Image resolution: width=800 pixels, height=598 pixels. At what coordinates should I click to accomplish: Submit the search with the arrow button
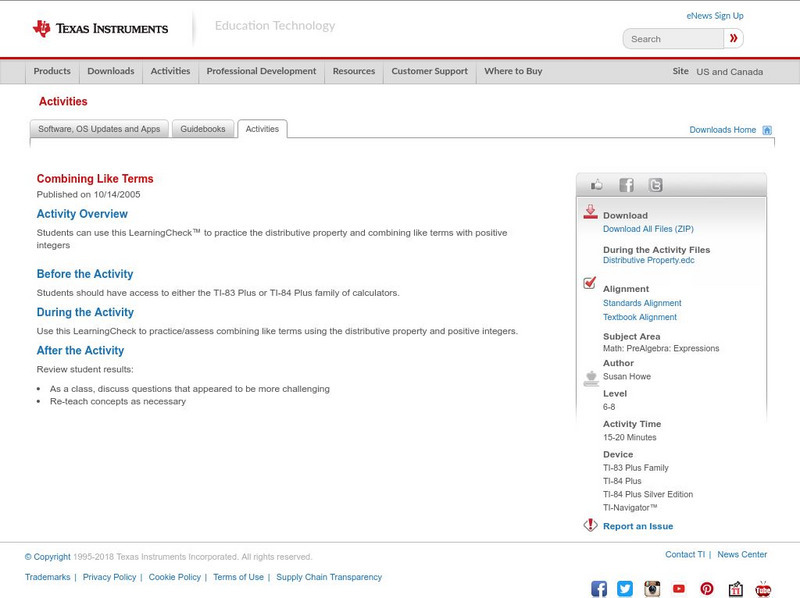pos(733,38)
